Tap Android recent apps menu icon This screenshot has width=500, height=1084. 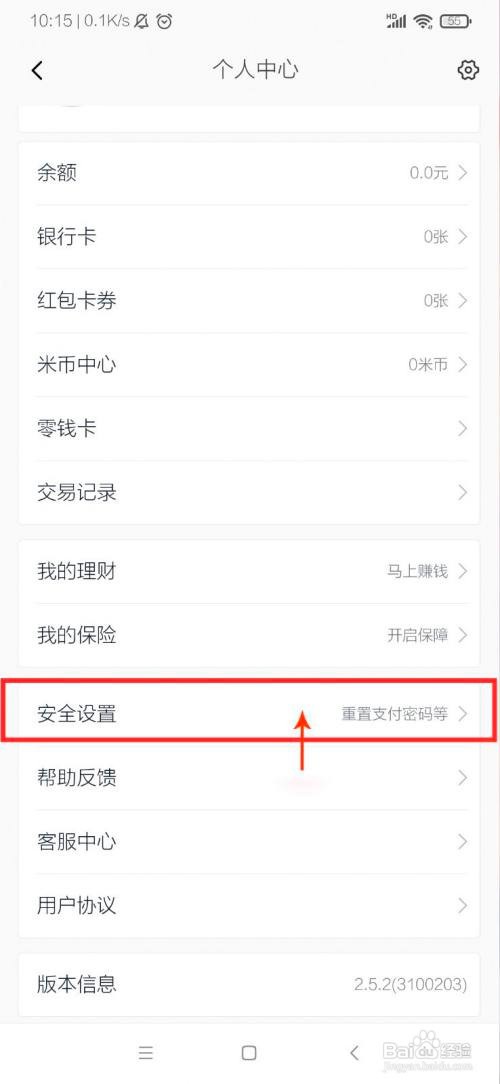(x=145, y=1053)
